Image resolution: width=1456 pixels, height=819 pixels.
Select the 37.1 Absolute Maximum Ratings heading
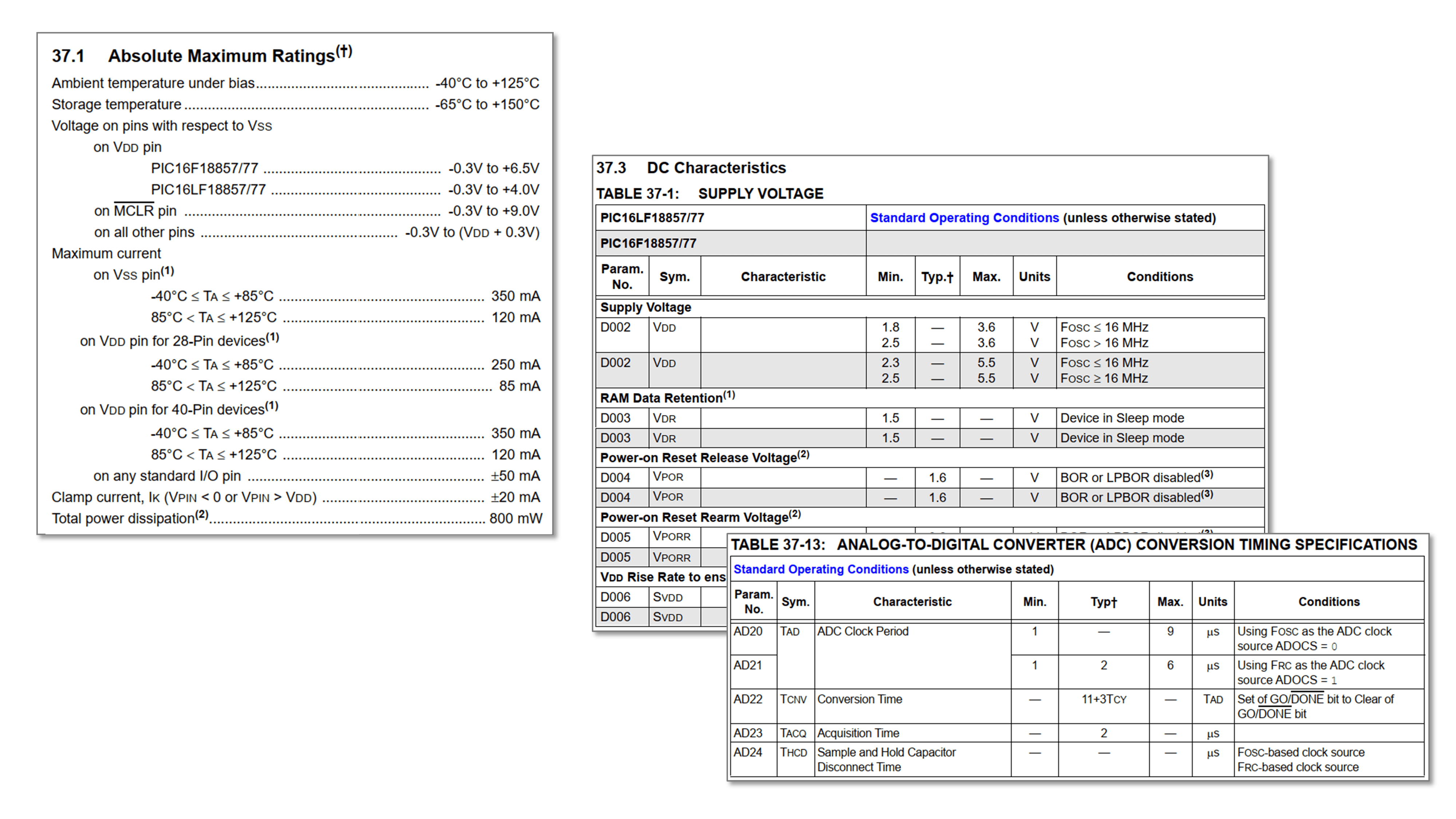click(202, 55)
